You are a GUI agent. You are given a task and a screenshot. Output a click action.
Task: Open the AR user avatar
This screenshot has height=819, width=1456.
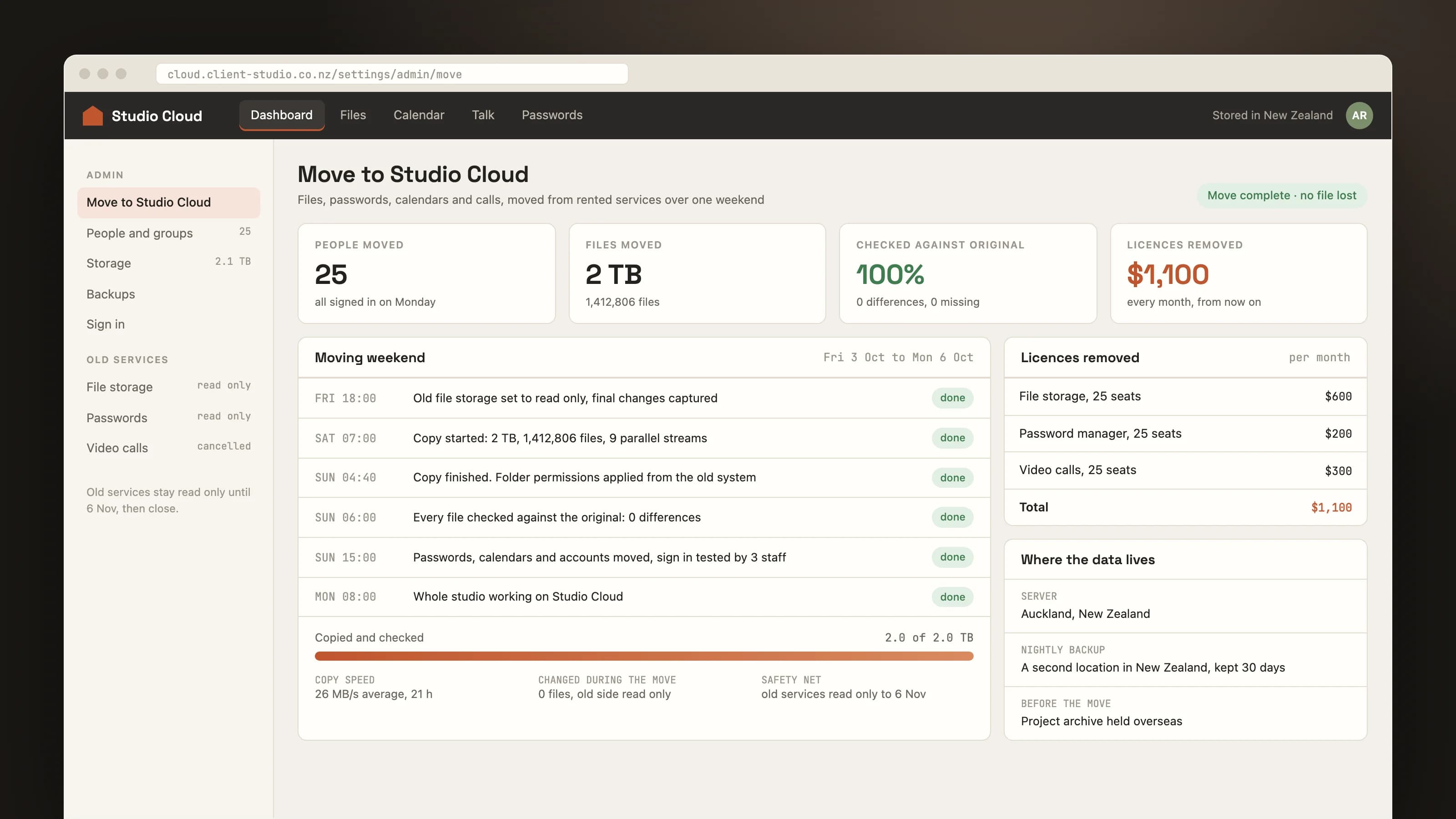[1359, 115]
